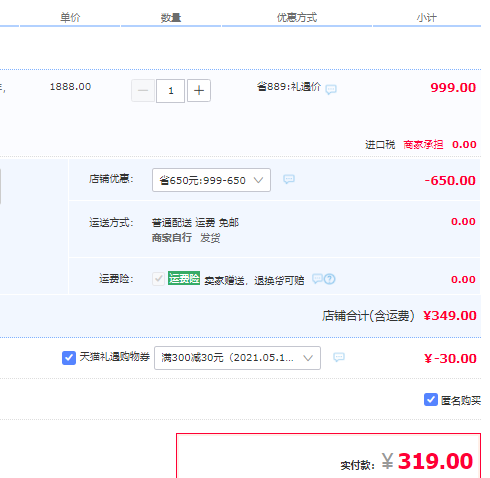Screen dimensions: 490x478
Task: Click the 优惠方式 column header
Action: pyautogui.click(x=297, y=17)
